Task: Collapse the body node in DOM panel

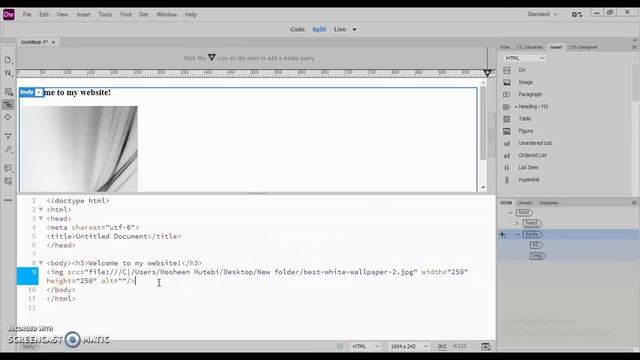Action: 518,234
